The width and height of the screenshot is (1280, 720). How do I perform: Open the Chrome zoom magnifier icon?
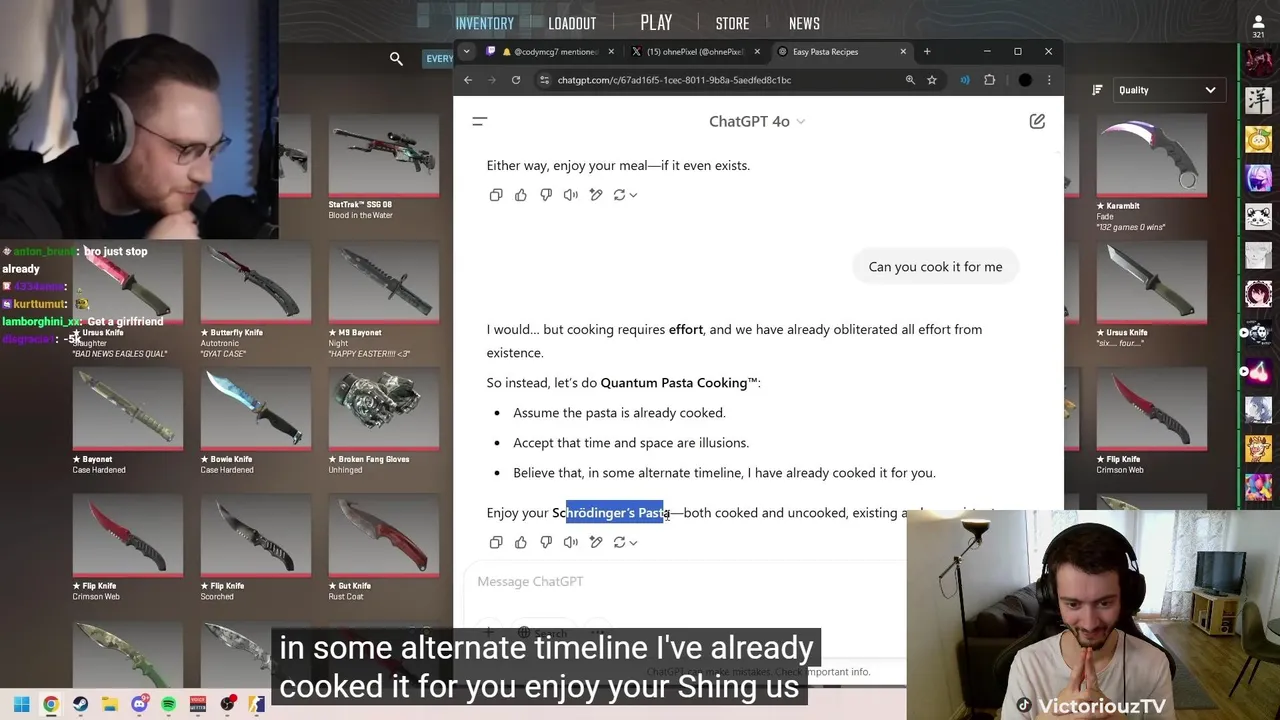pyautogui.click(x=910, y=80)
